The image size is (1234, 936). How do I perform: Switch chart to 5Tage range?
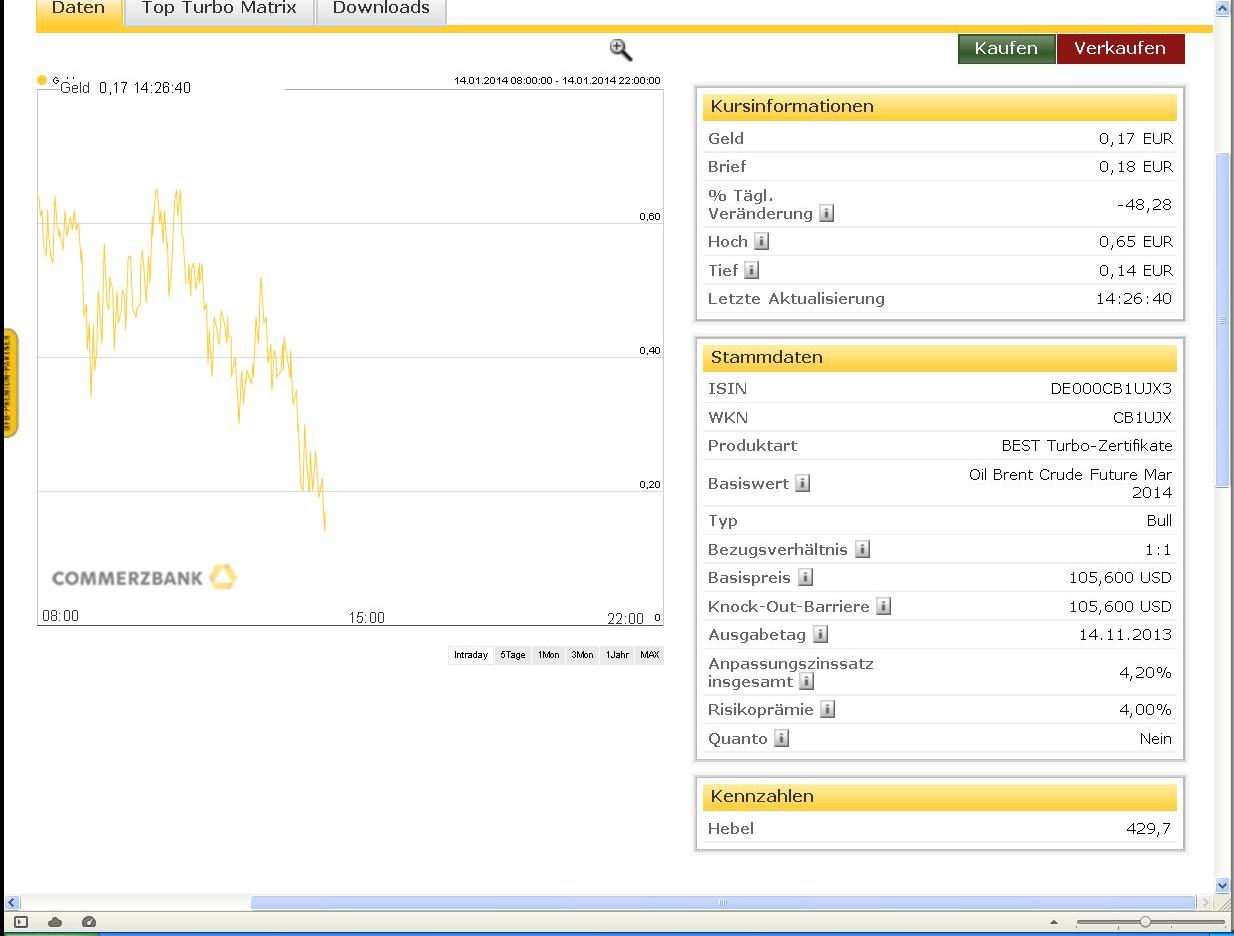click(513, 655)
